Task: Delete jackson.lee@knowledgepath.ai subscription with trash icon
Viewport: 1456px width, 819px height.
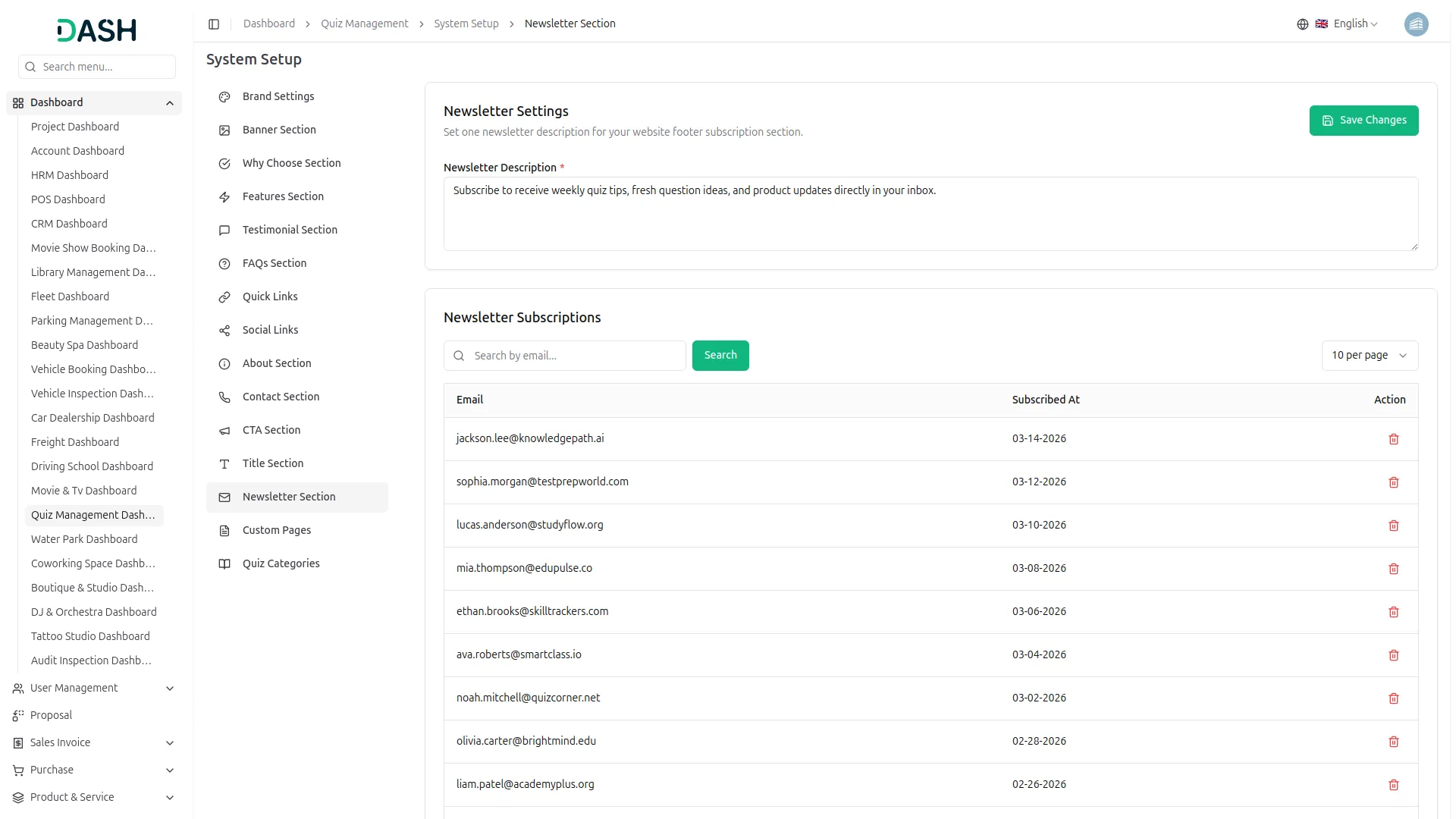Action: tap(1393, 439)
